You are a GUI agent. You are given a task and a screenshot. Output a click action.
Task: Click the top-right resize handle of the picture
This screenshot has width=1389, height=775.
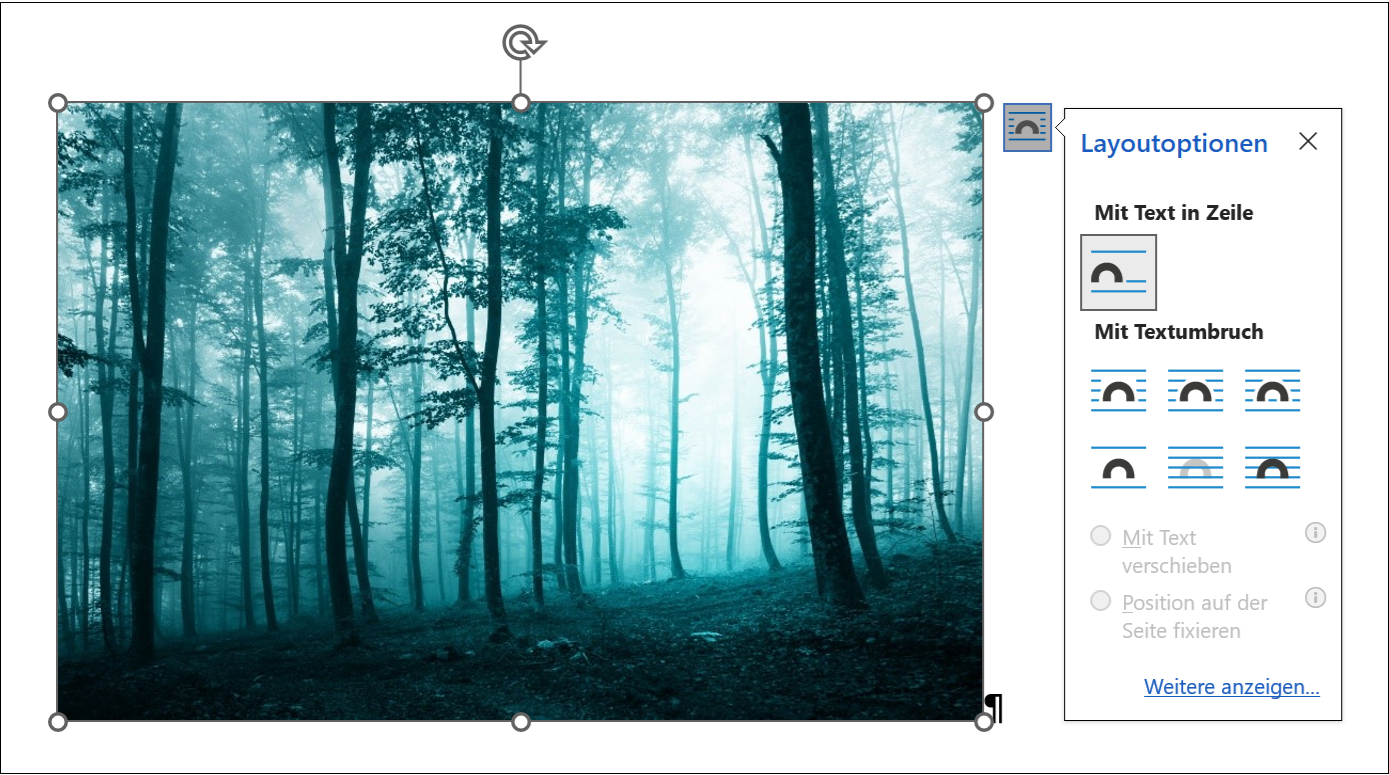984,103
